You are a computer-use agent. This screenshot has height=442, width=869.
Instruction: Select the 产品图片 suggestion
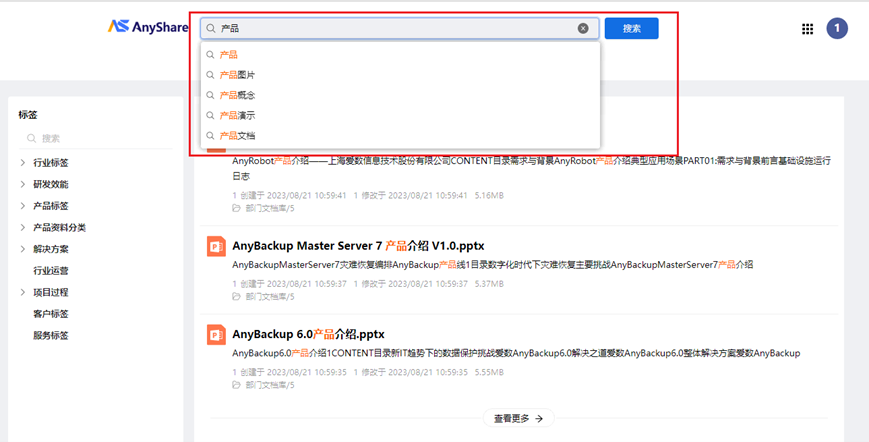[x=400, y=75]
